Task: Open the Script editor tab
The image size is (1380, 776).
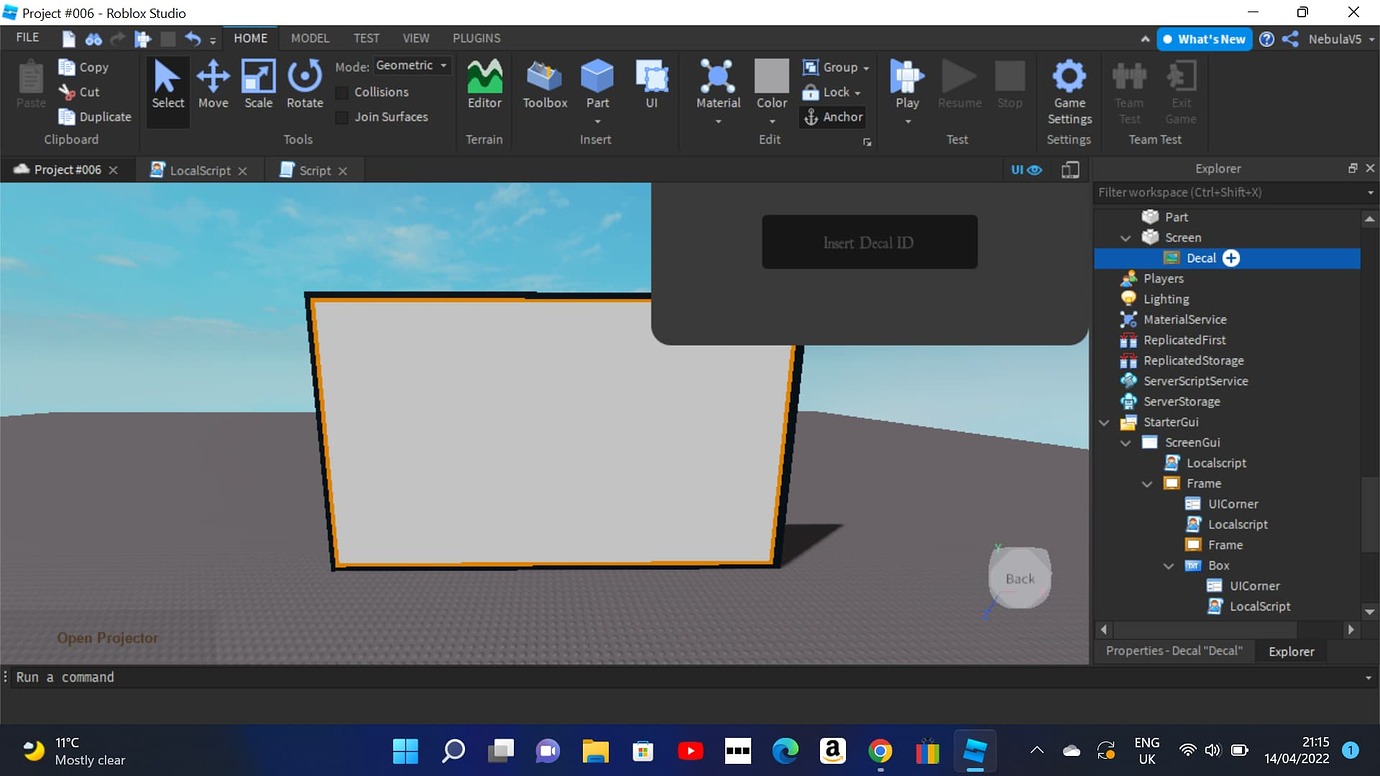Action: click(x=313, y=170)
